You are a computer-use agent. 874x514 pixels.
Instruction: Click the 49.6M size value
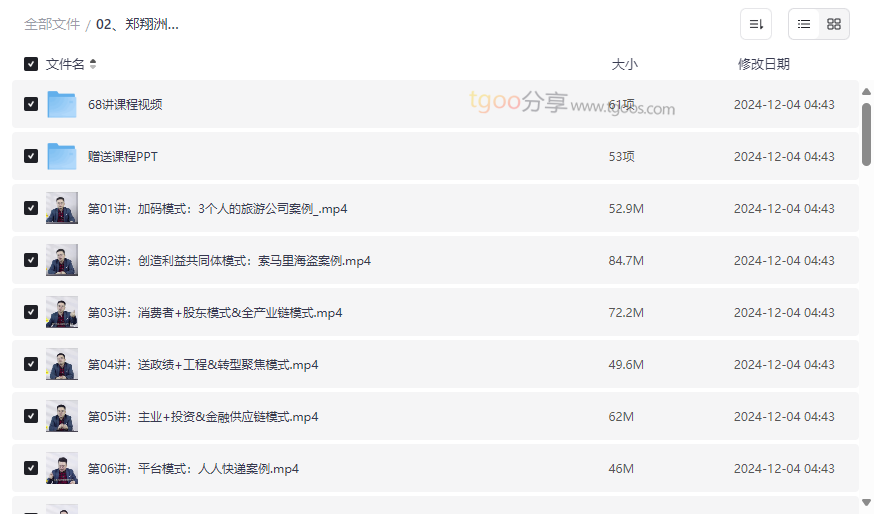(x=626, y=365)
